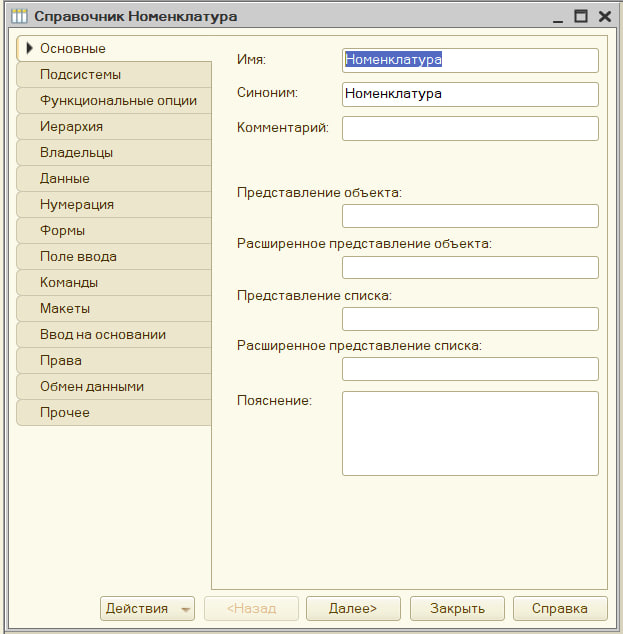Select the Основные tab

pos(114,49)
